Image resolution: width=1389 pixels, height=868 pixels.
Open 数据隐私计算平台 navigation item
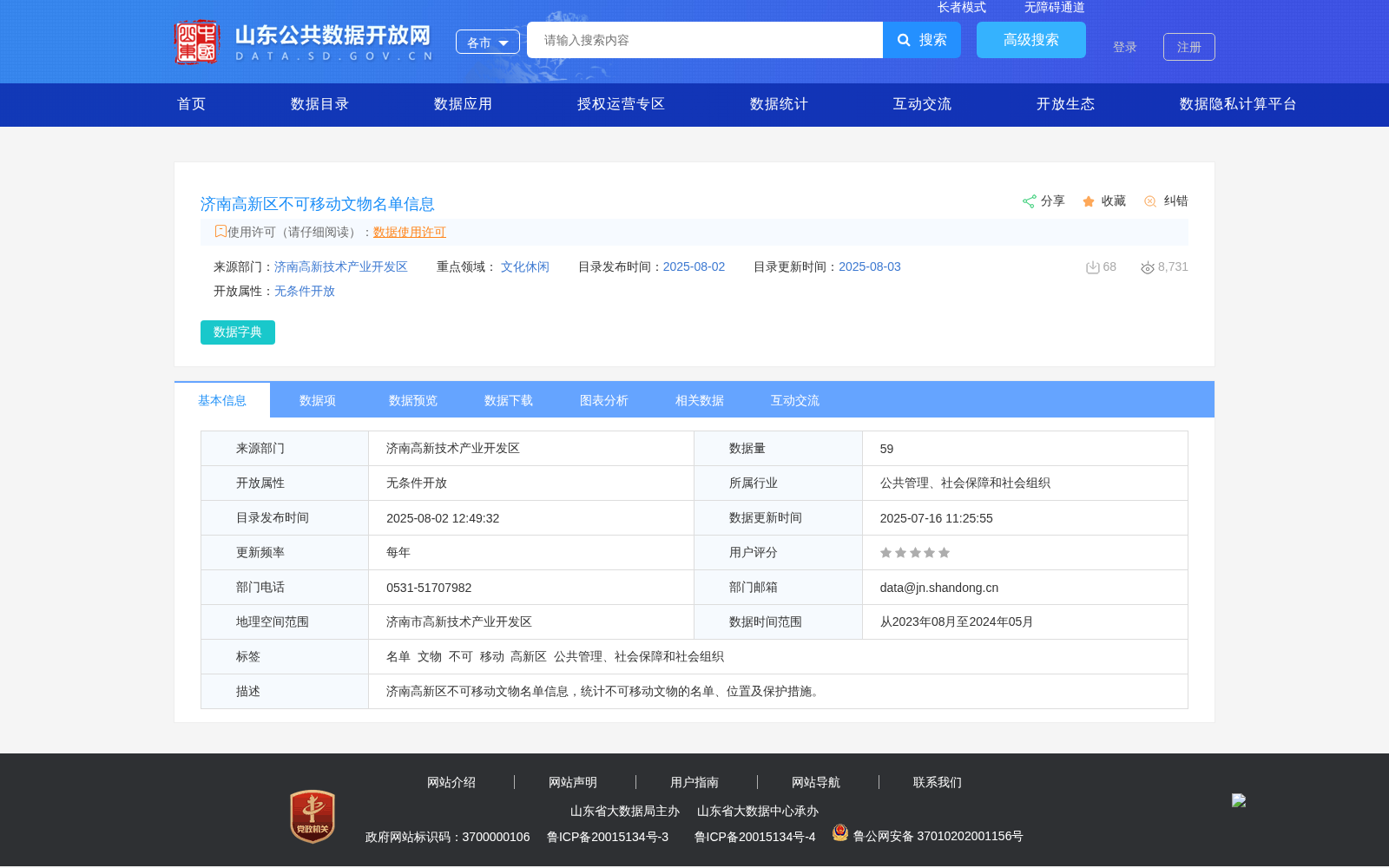coord(1239,104)
